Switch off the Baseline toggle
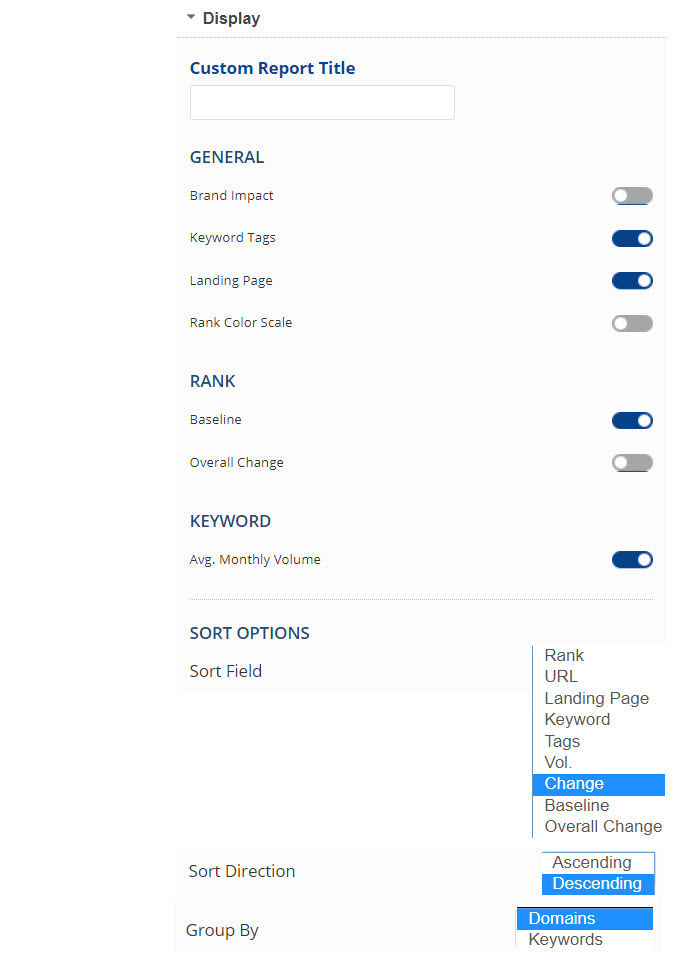Screen dimensions: 681x966 (632, 420)
